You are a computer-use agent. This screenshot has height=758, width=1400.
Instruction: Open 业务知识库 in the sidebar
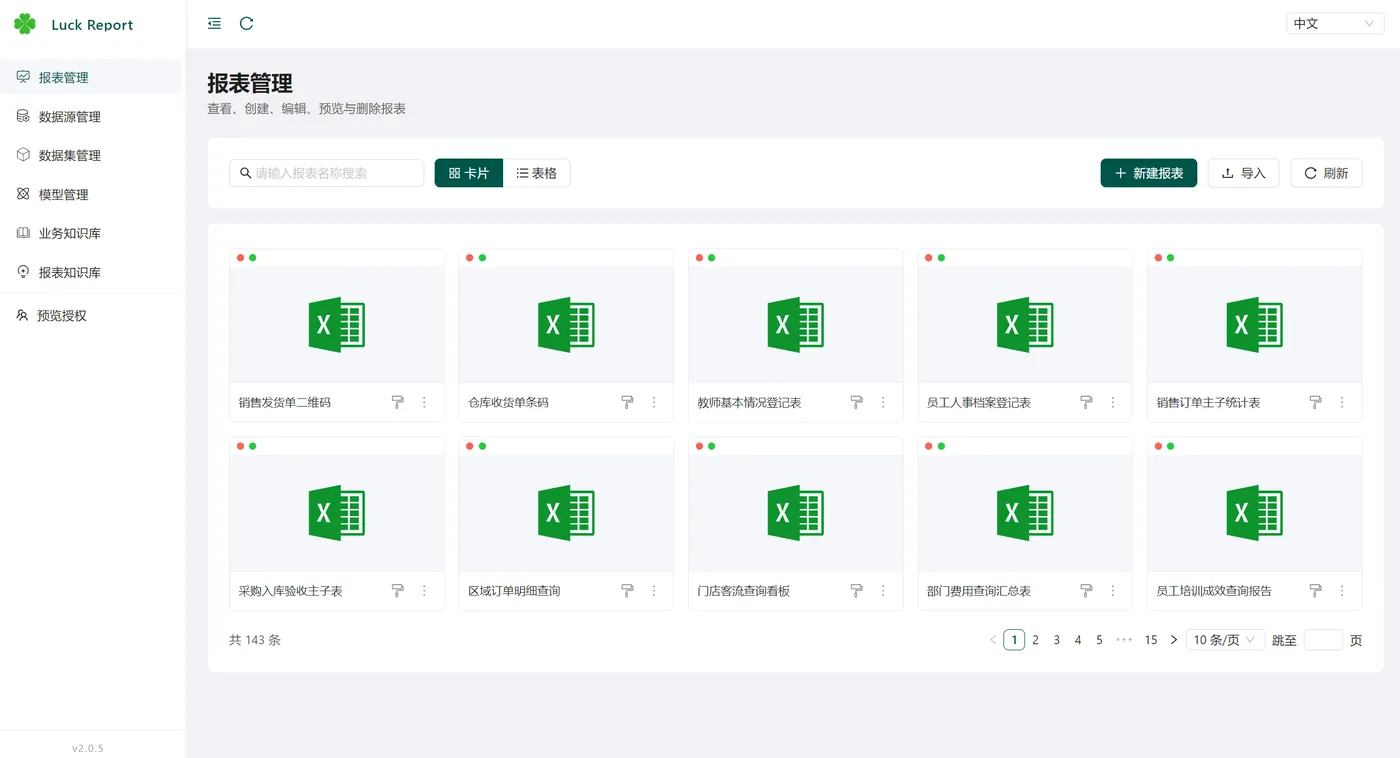[x=91, y=233]
